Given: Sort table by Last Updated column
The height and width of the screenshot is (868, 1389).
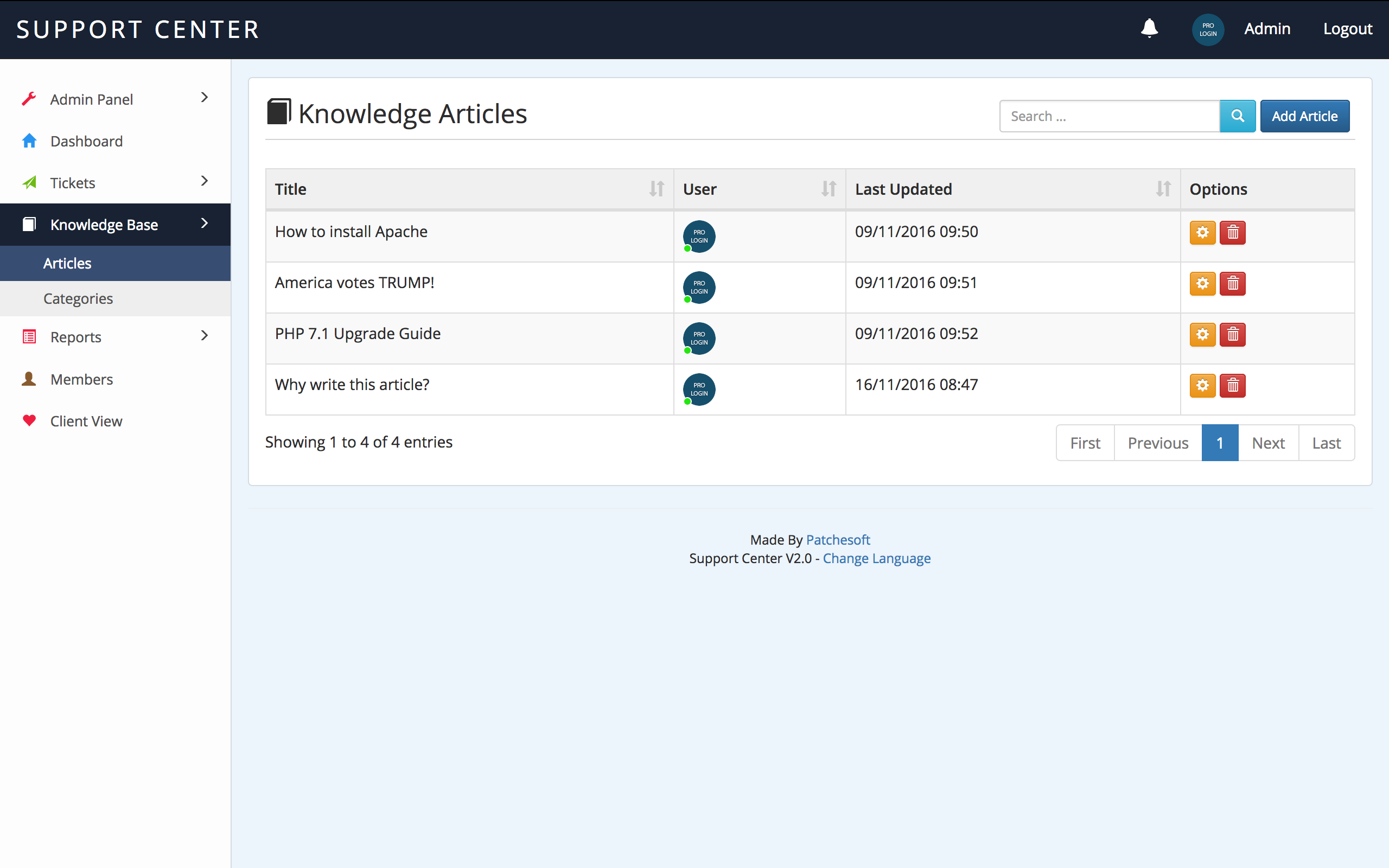Looking at the screenshot, I should pyautogui.click(x=1163, y=189).
